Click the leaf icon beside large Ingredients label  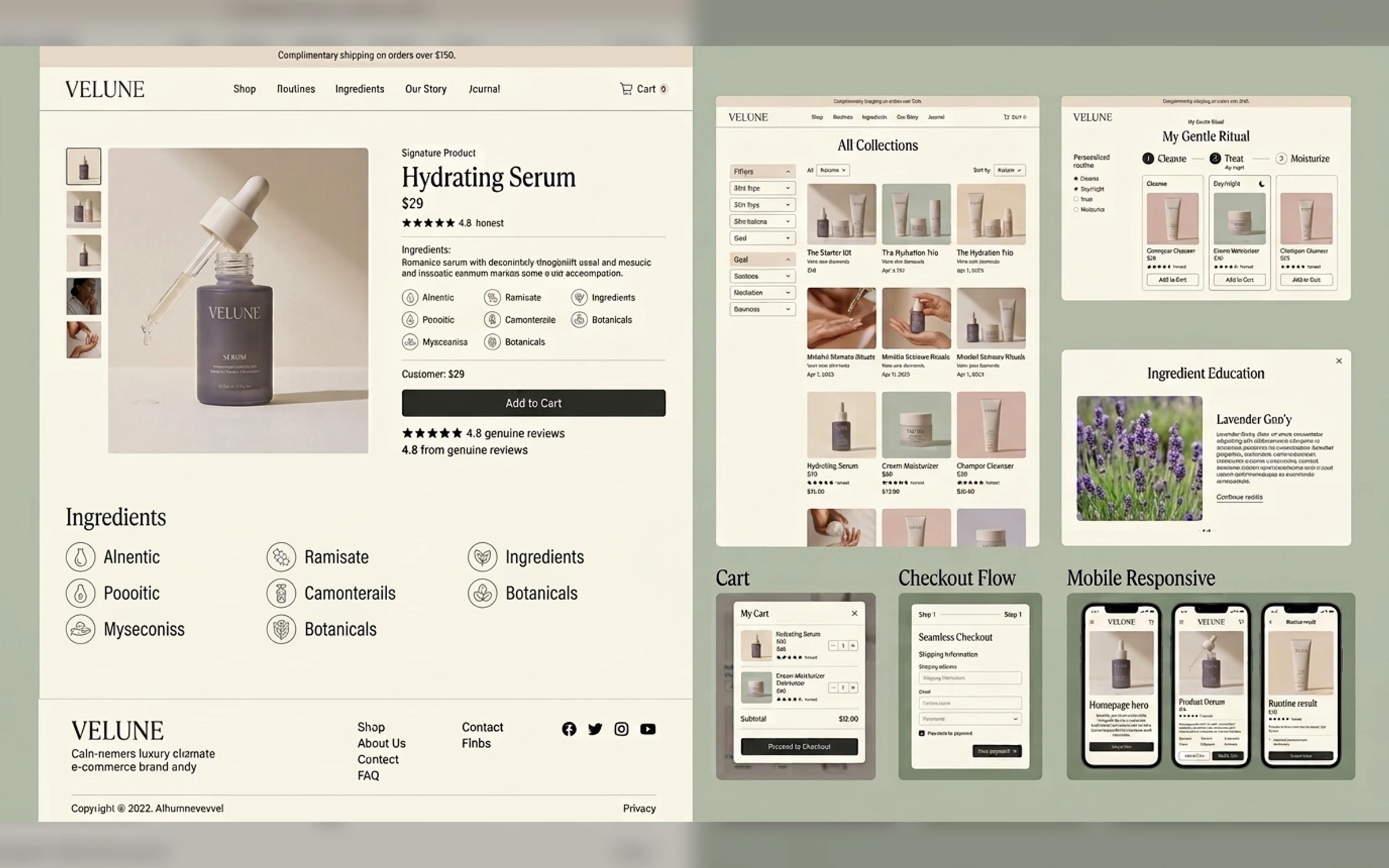(x=482, y=557)
